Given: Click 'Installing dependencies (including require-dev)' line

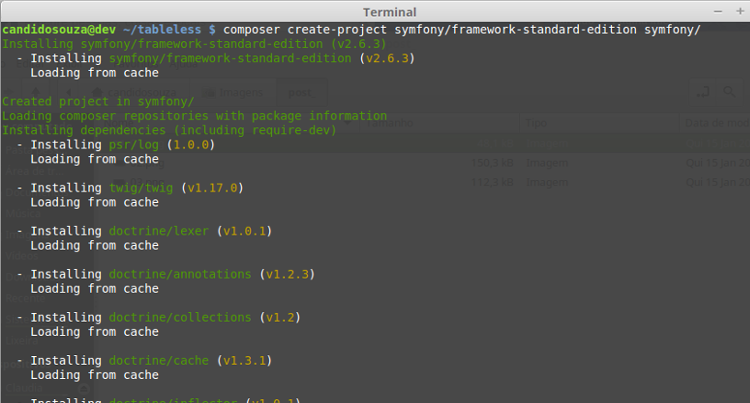Looking at the screenshot, I should [x=169, y=130].
